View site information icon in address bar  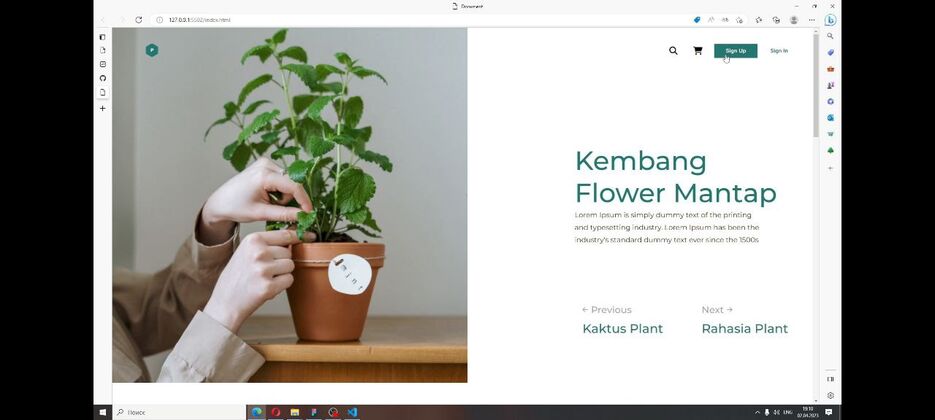pos(159,20)
